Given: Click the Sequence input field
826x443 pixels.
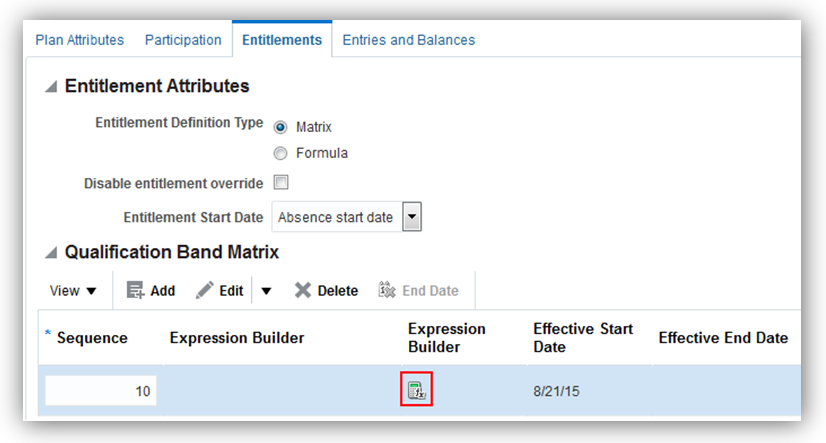Looking at the screenshot, I should (100, 391).
